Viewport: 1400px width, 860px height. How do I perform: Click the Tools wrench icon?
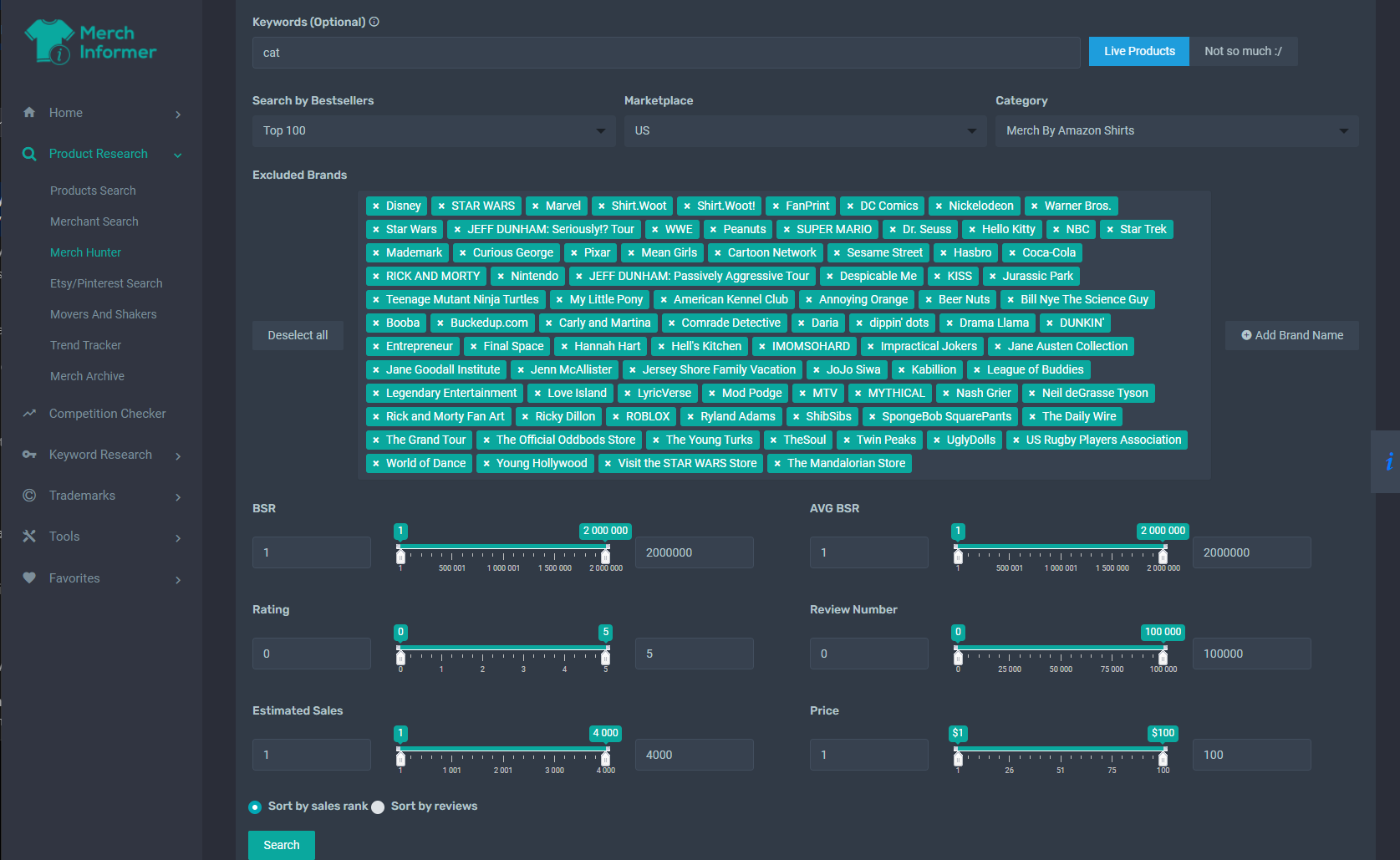[29, 537]
